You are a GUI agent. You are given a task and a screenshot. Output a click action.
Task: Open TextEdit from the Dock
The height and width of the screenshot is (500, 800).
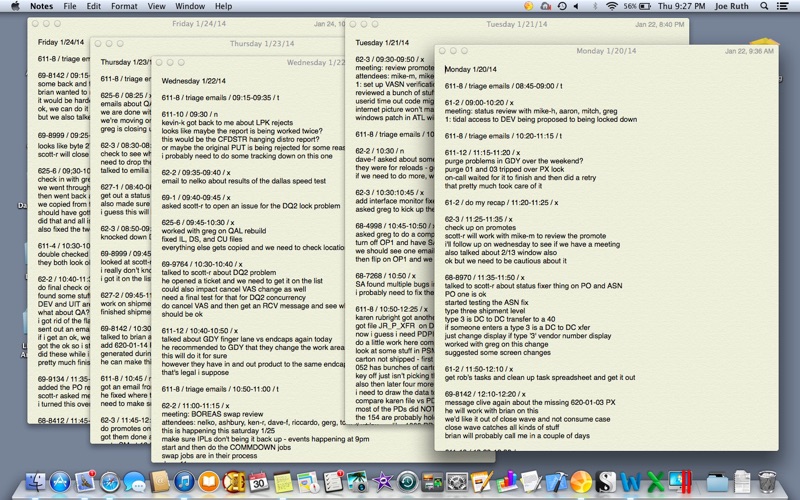pos(531,482)
